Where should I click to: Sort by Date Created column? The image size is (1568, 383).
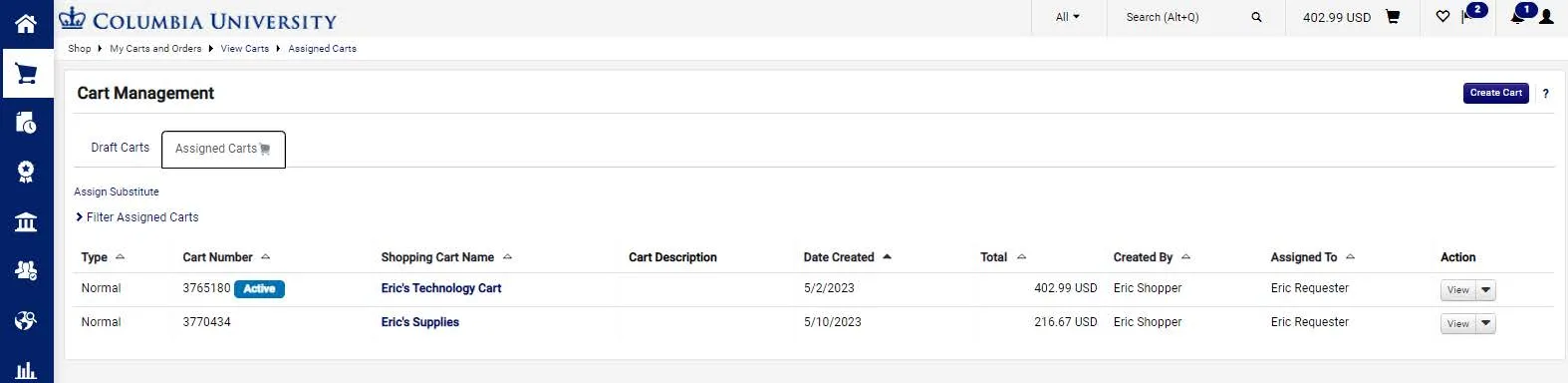pos(847,257)
